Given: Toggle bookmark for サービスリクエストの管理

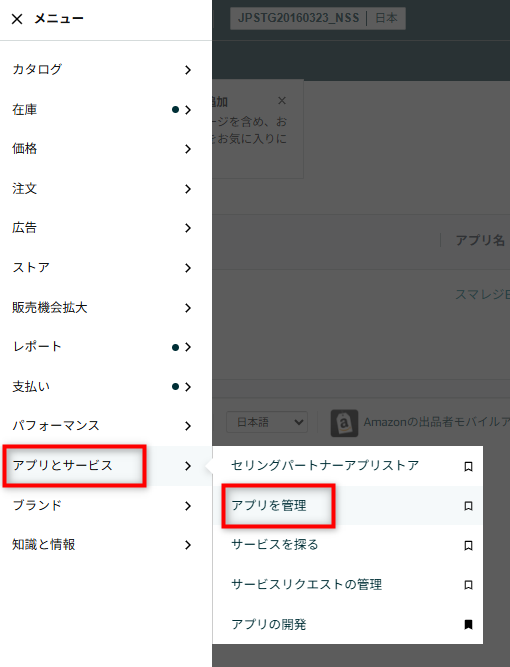Looking at the screenshot, I should (x=468, y=585).
